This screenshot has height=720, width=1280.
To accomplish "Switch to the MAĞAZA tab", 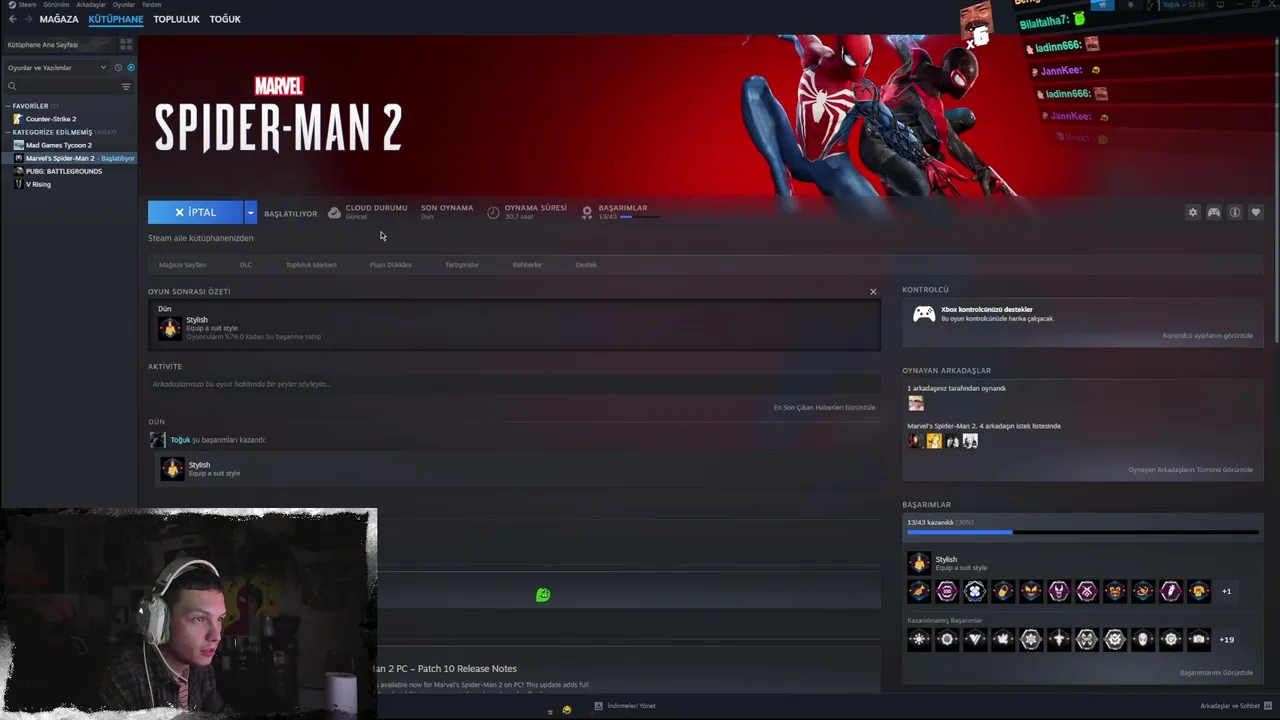I will point(59,19).
